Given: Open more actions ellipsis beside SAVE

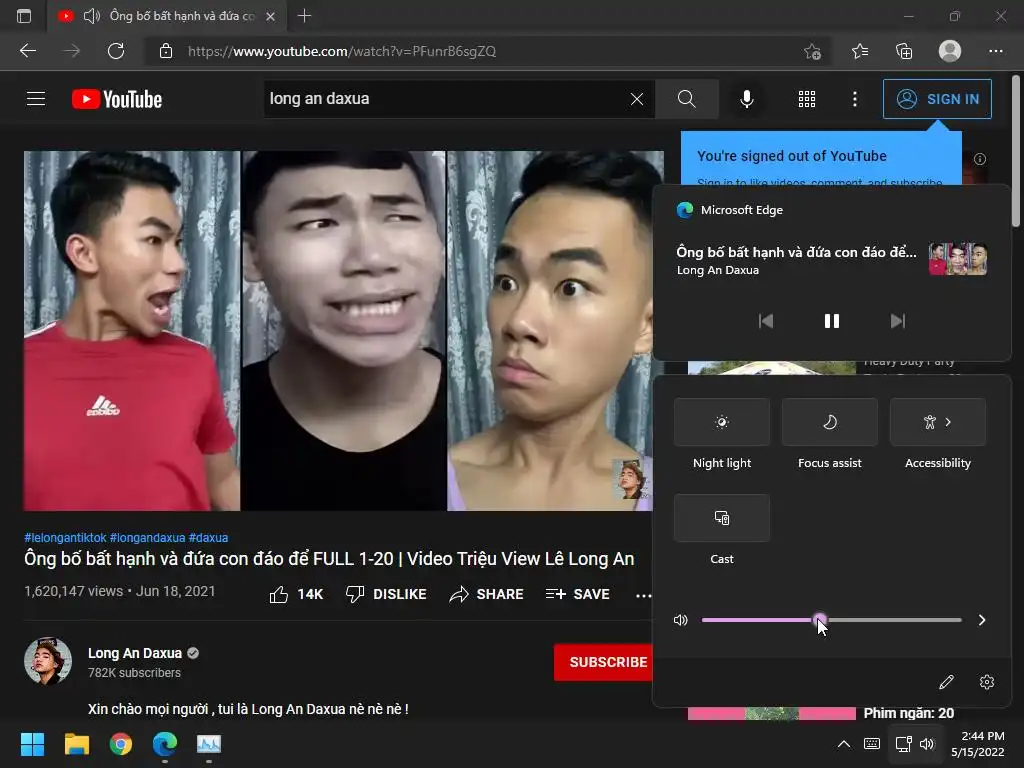Looking at the screenshot, I should click(643, 595).
